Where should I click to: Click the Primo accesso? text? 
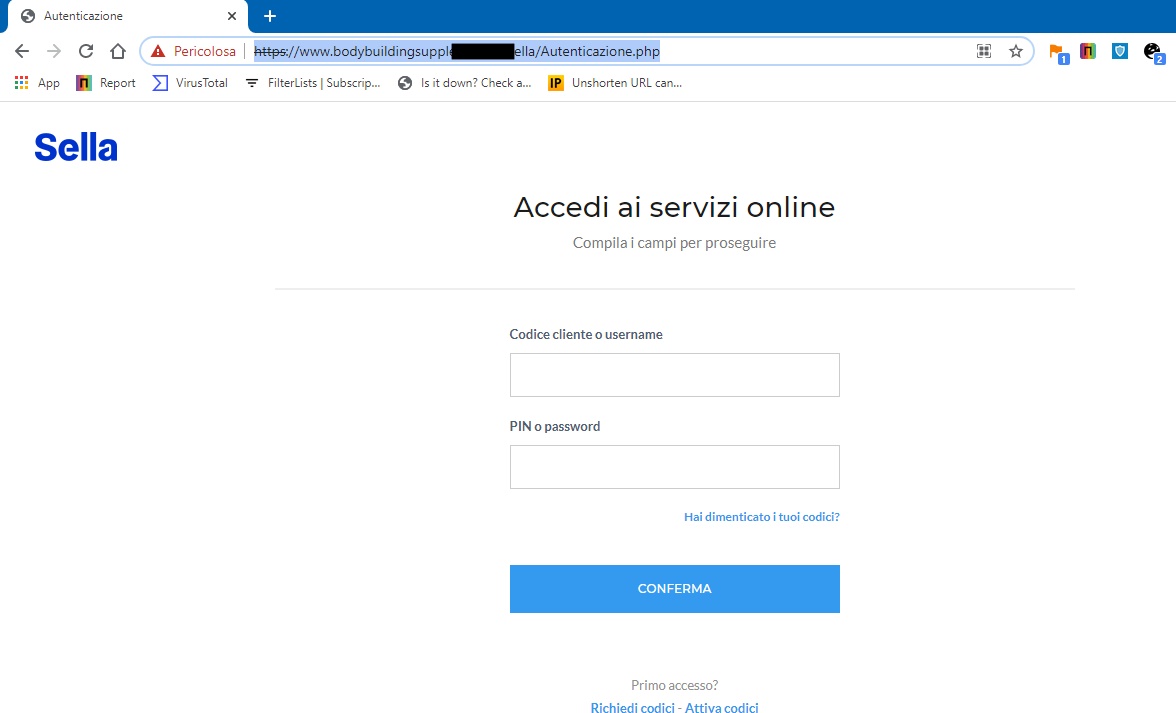674,685
